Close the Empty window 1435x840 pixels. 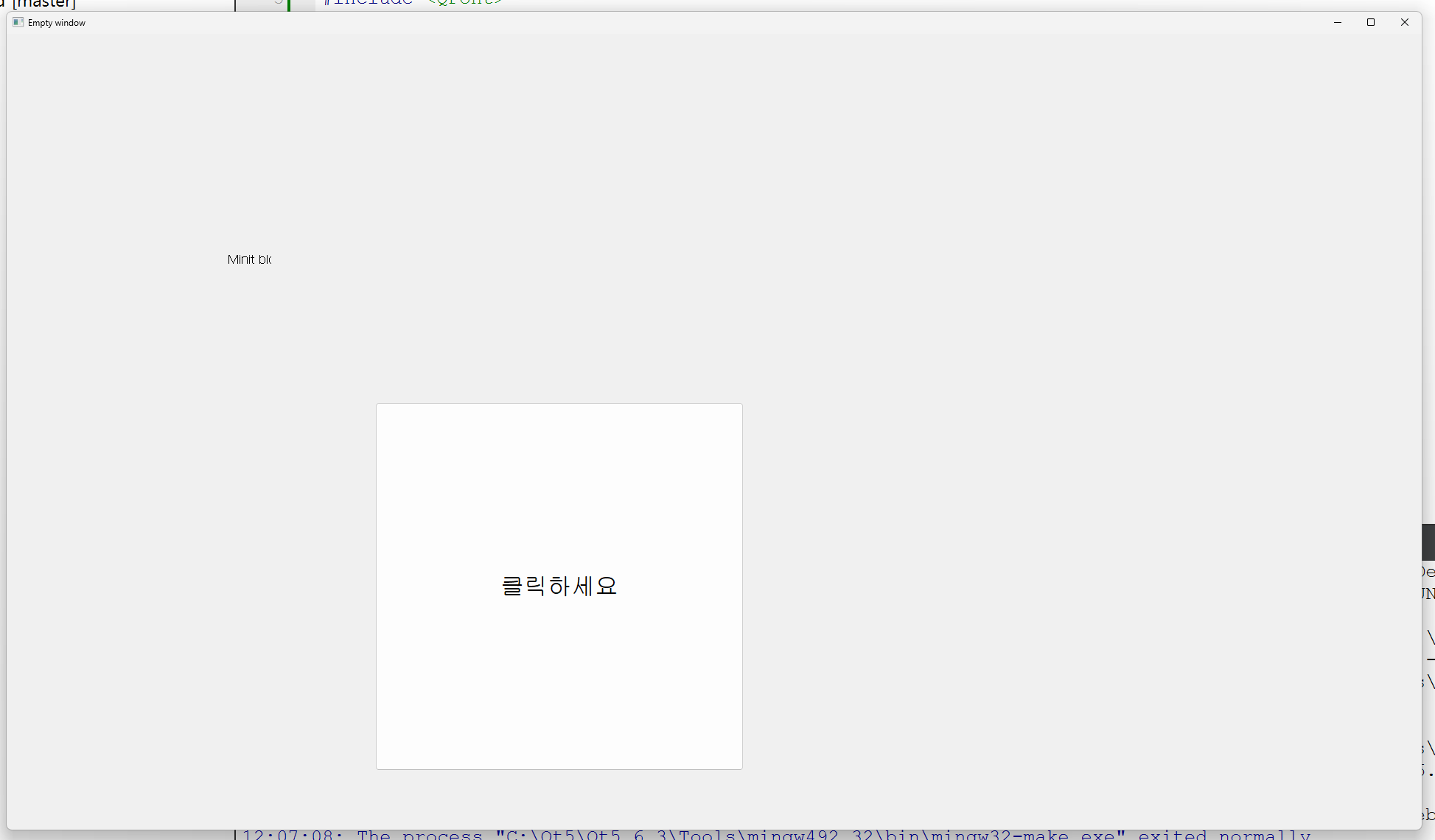click(1404, 22)
